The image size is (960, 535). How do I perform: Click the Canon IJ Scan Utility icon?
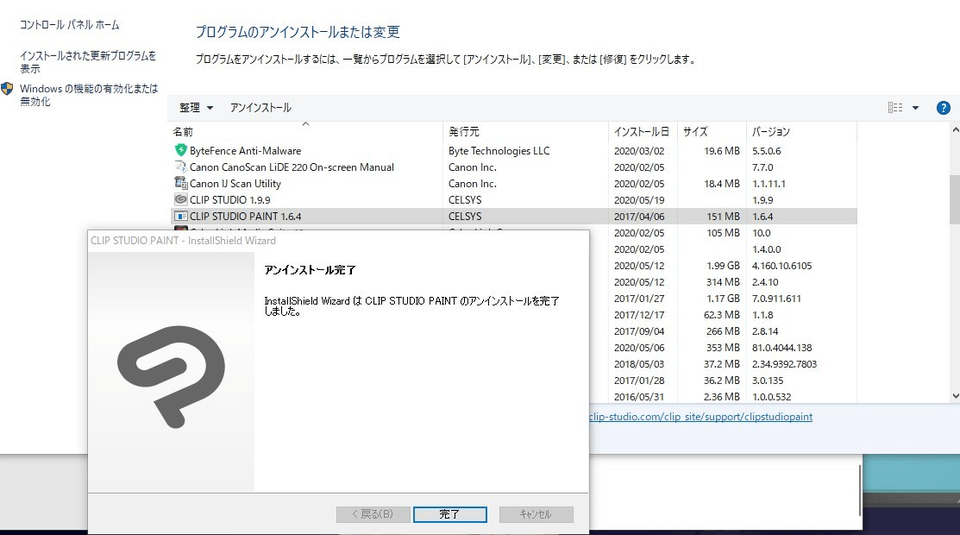pos(180,183)
